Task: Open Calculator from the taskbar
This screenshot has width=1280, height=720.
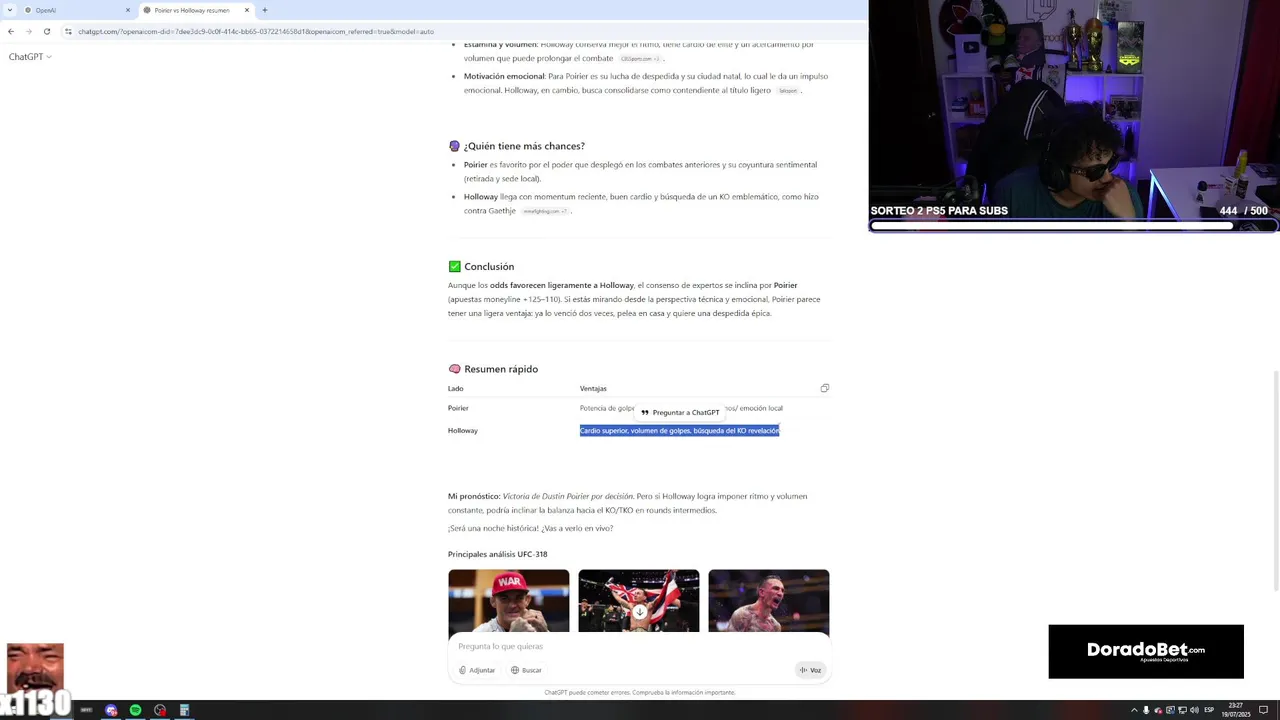Action: [184, 710]
